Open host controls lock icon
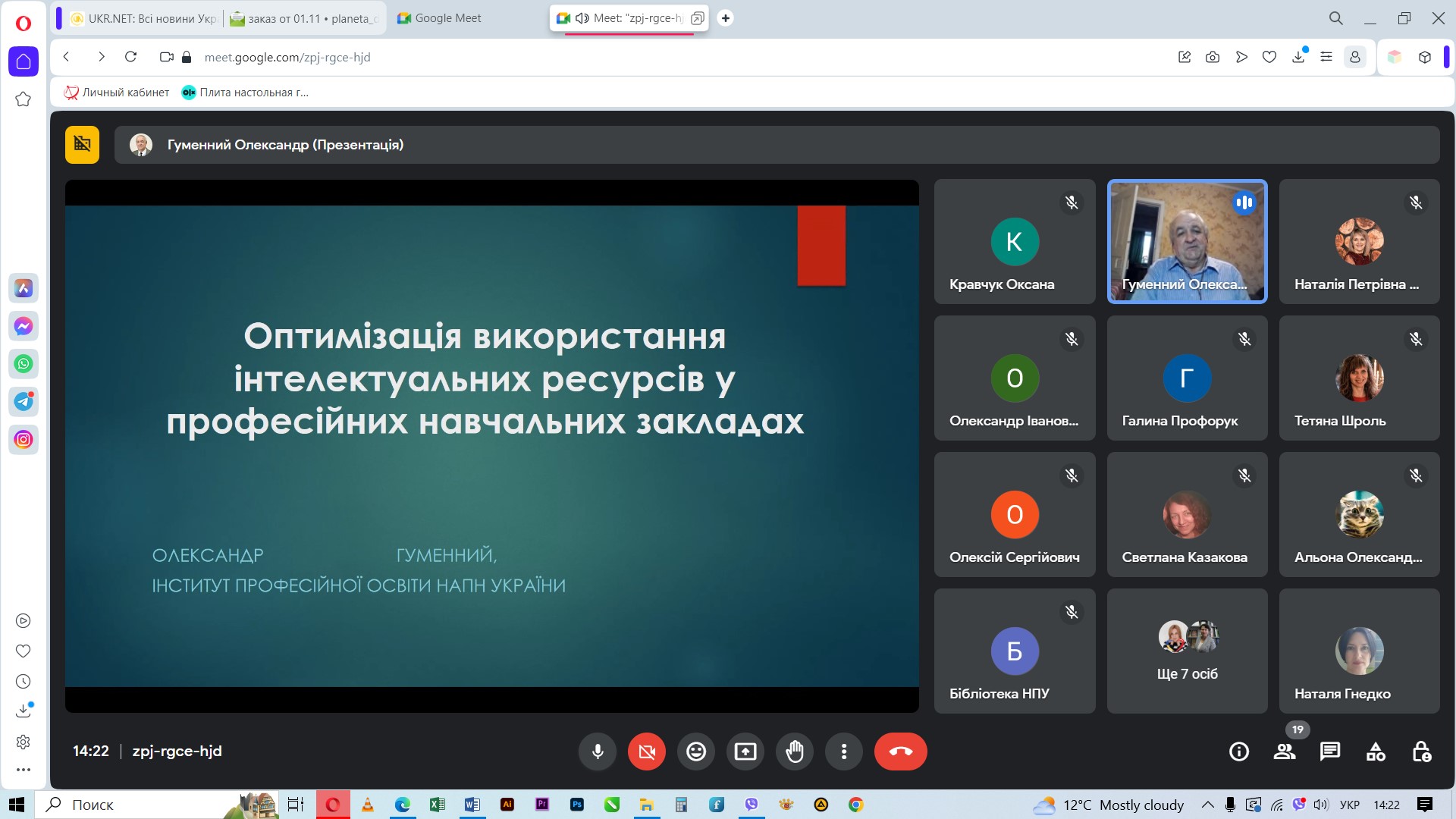This screenshot has width=1456, height=819. click(x=1421, y=752)
